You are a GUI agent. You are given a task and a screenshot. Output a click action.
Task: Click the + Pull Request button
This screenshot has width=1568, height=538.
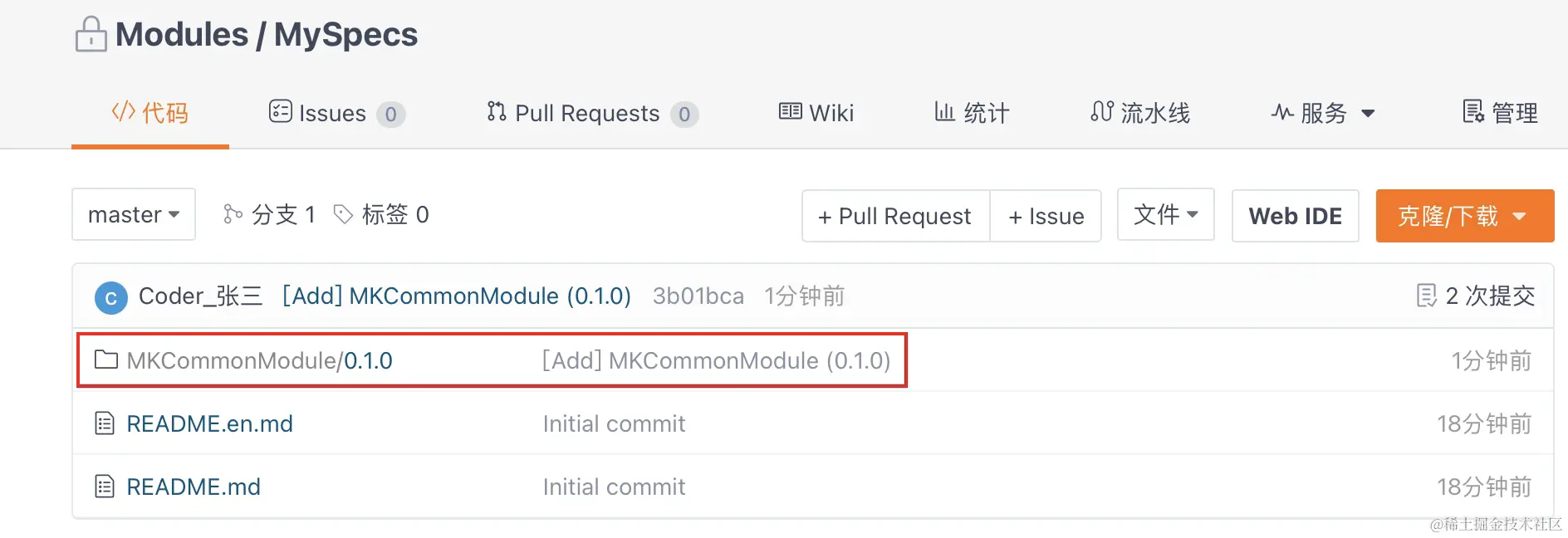(895, 216)
